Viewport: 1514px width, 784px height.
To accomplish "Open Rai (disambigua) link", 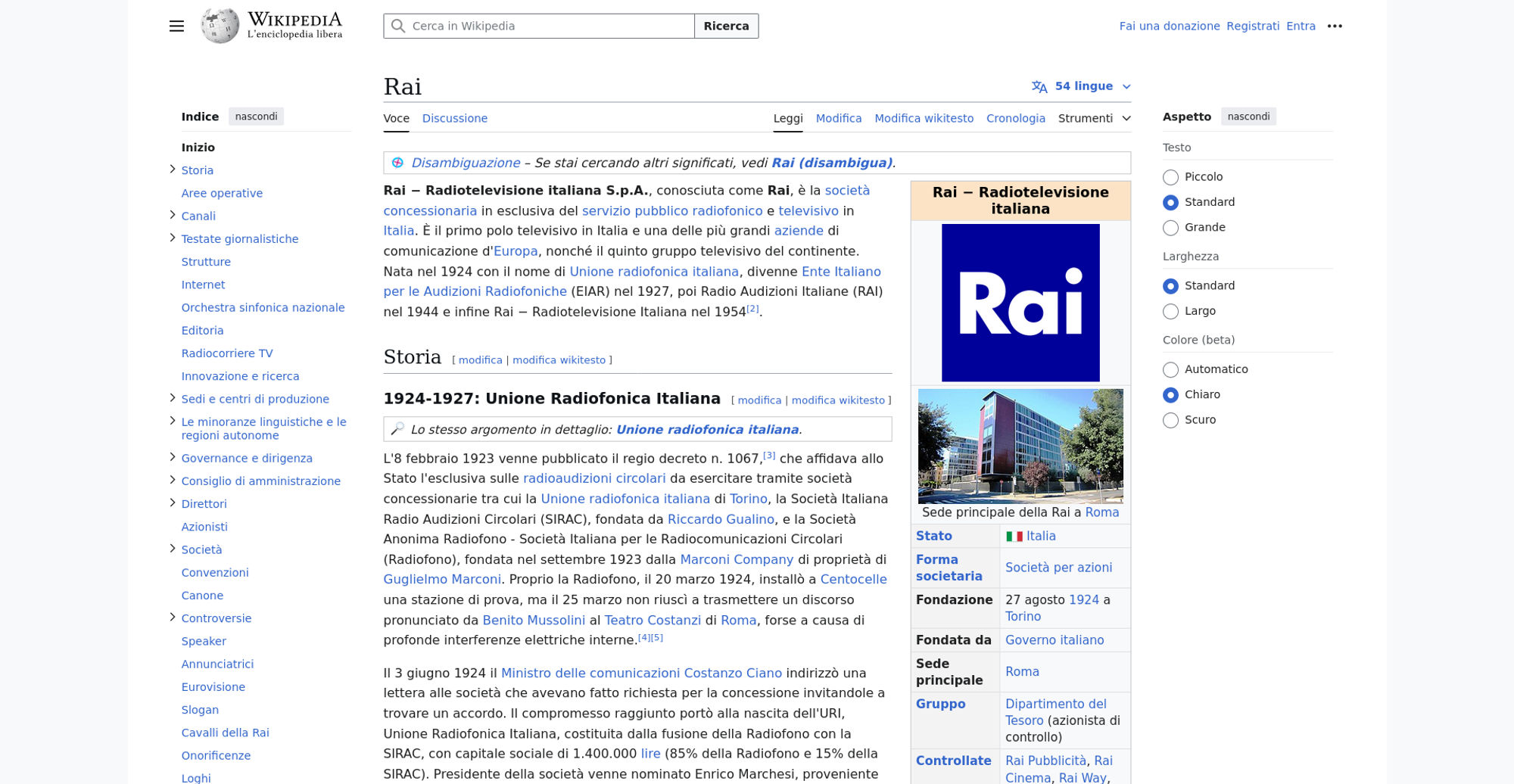I will (x=832, y=163).
